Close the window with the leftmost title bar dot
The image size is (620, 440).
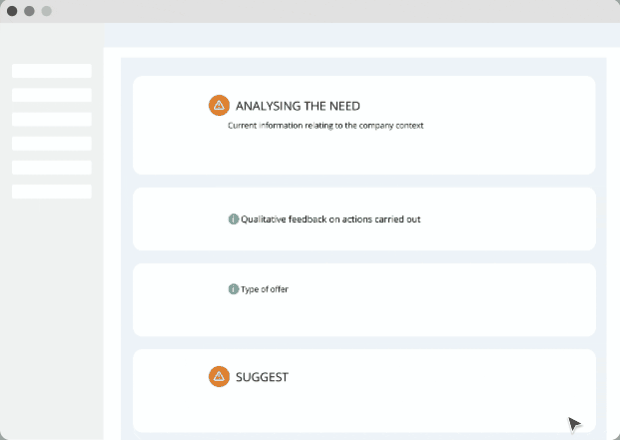click(x=12, y=11)
